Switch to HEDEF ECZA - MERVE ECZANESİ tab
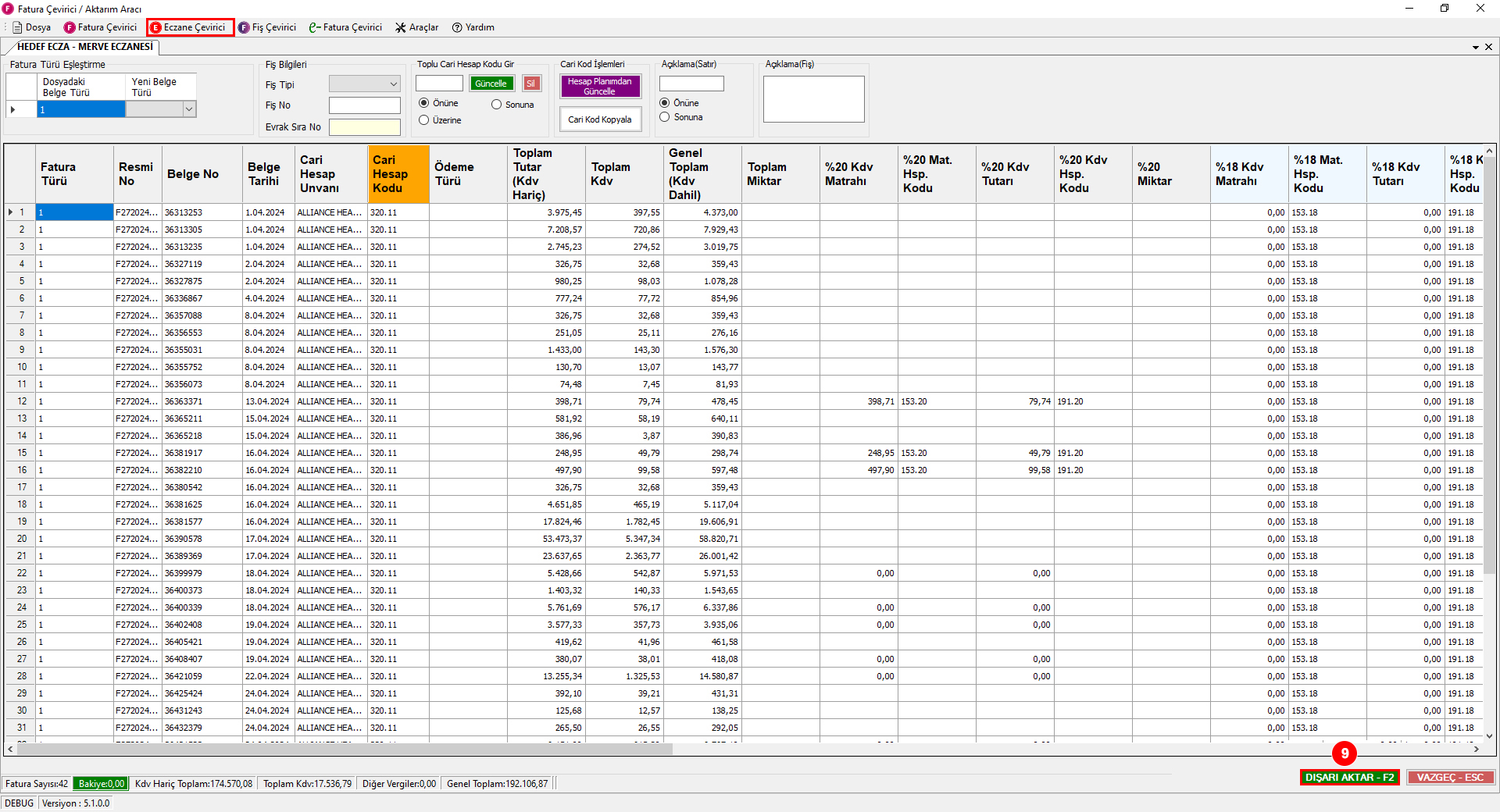 pyautogui.click(x=84, y=47)
